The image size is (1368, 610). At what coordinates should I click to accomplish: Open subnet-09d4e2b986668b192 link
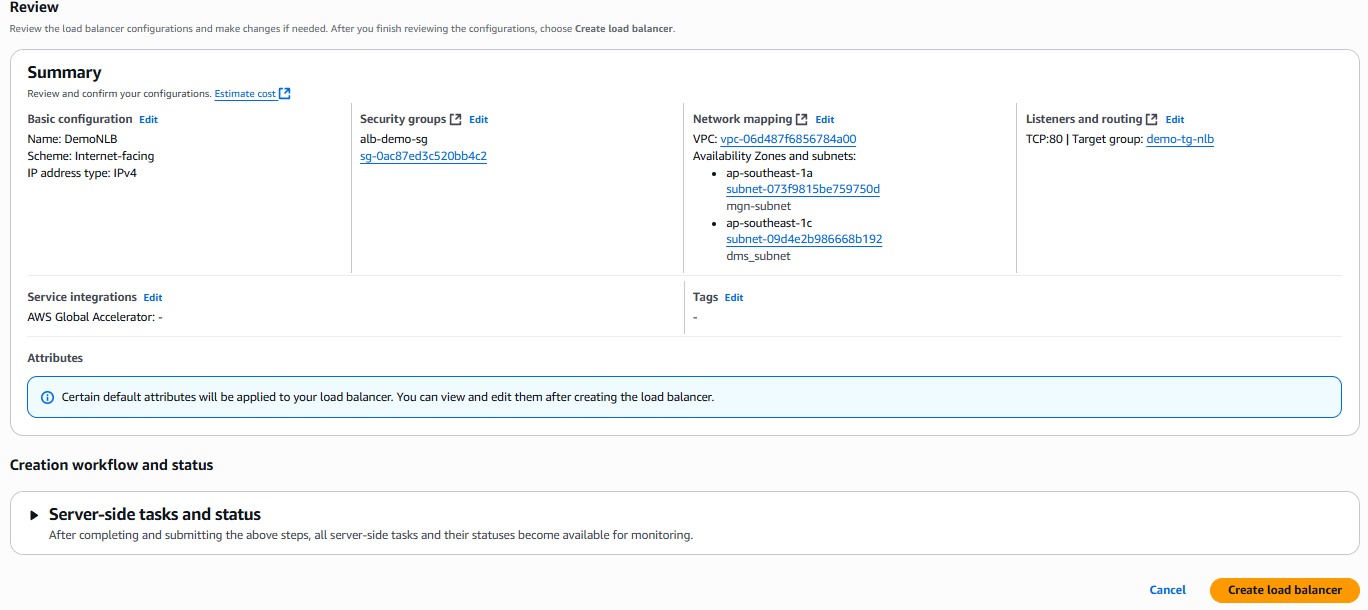tap(804, 239)
